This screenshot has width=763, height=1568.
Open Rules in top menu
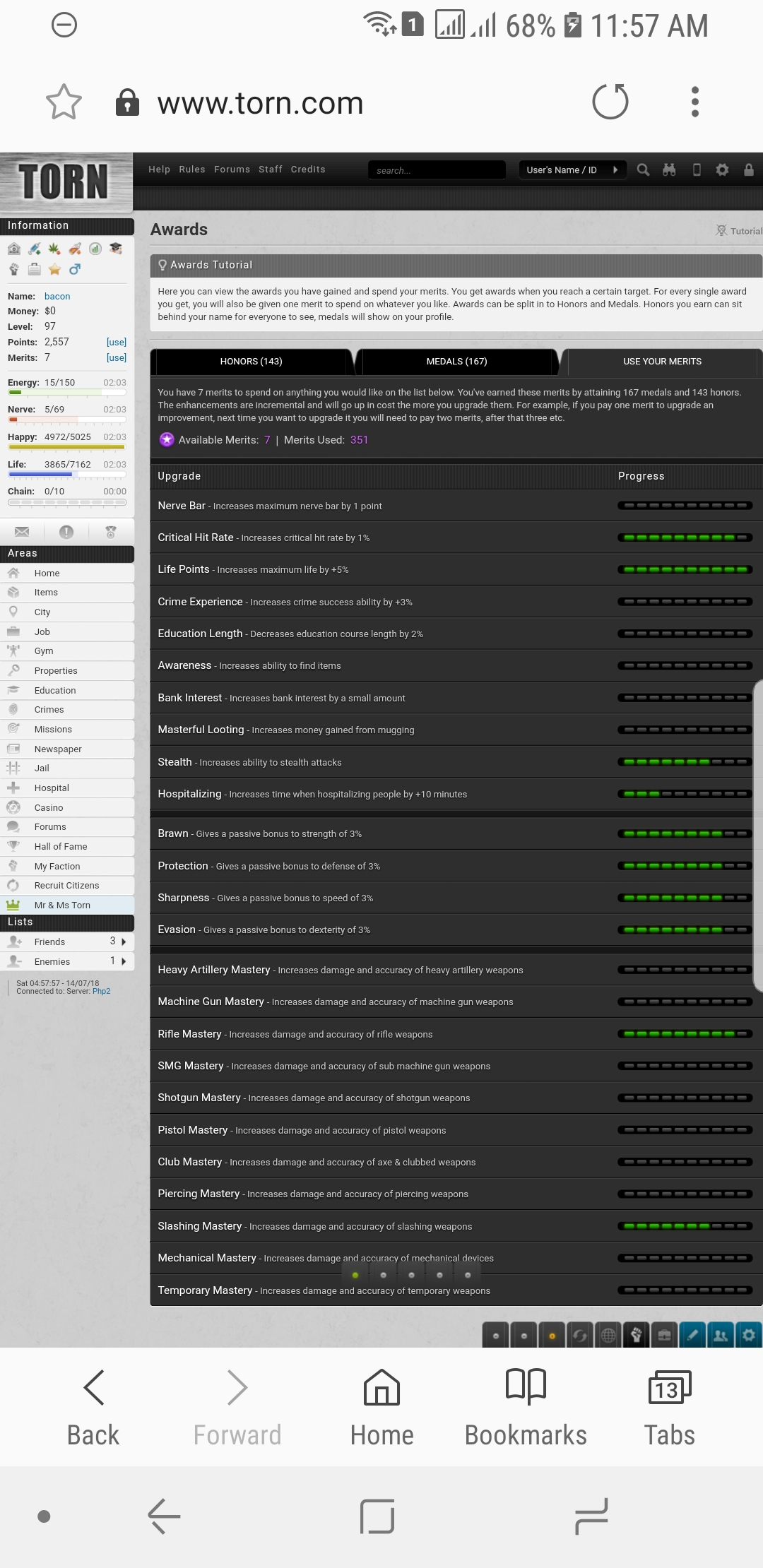click(192, 170)
